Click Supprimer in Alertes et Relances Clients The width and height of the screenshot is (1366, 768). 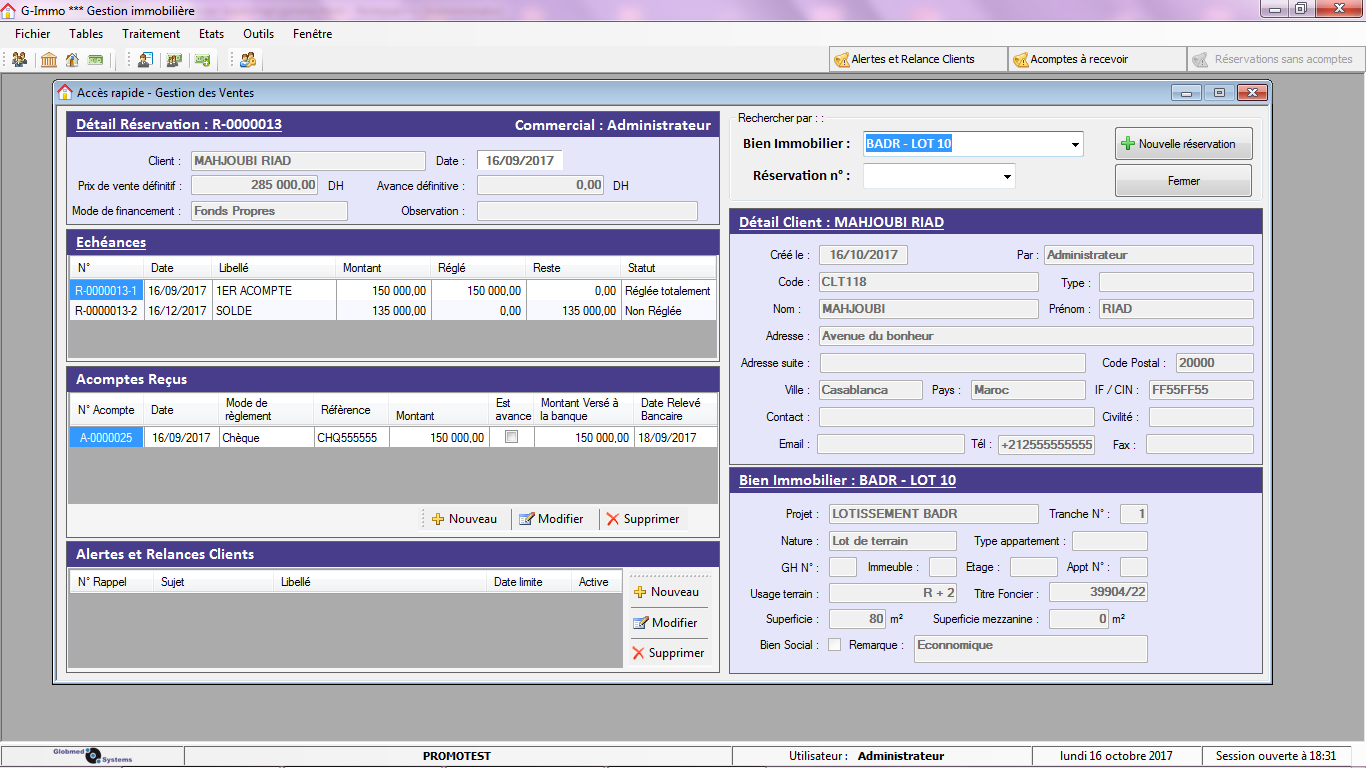[668, 653]
